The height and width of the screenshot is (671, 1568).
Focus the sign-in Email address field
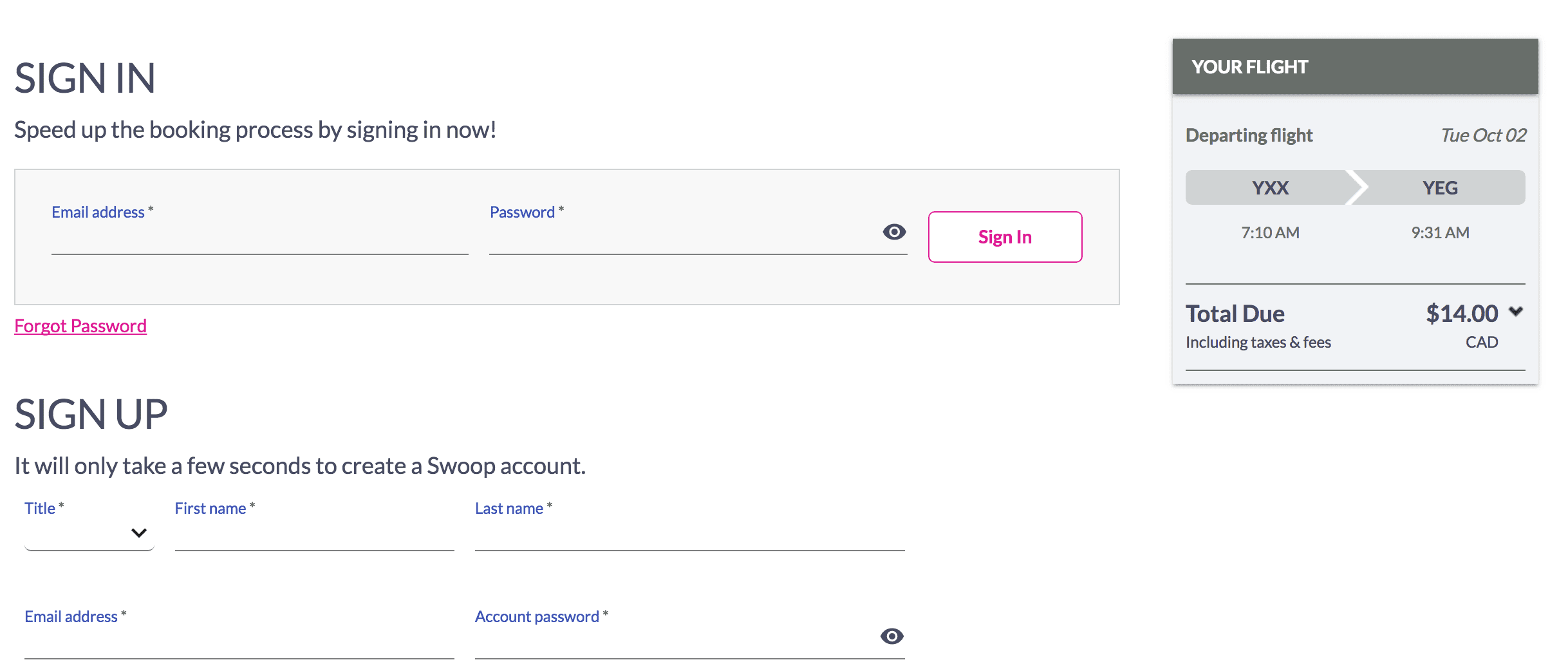click(x=259, y=238)
